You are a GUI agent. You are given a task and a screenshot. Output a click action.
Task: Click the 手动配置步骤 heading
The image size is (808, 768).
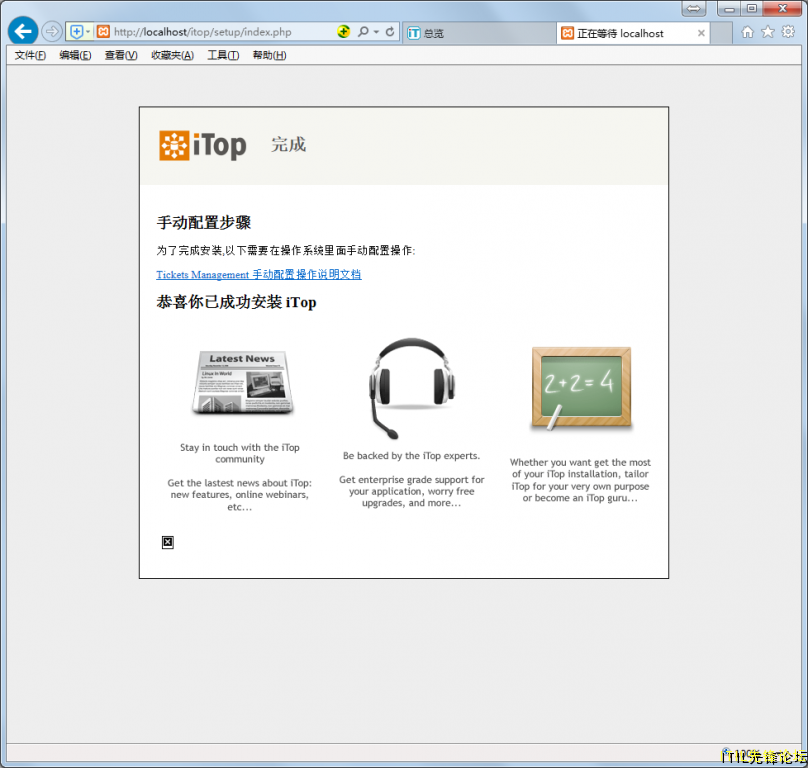click(204, 223)
